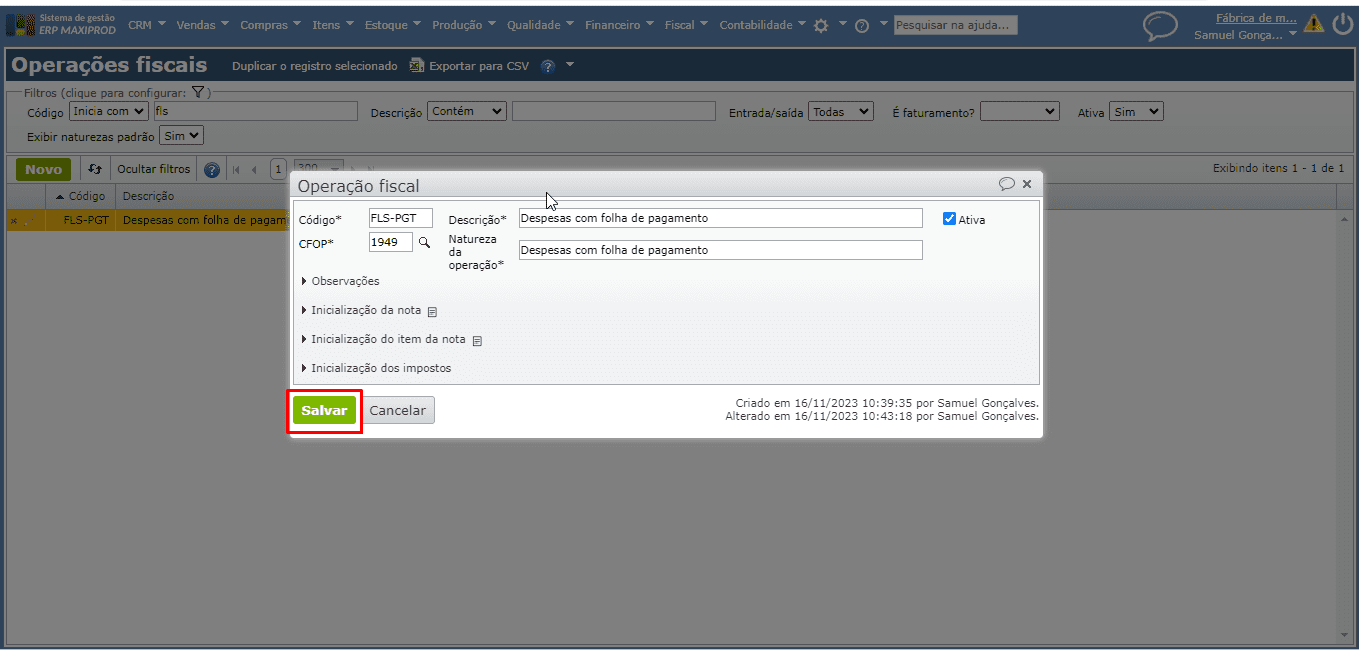Open the Entrada/saída dropdown

[x=841, y=112]
